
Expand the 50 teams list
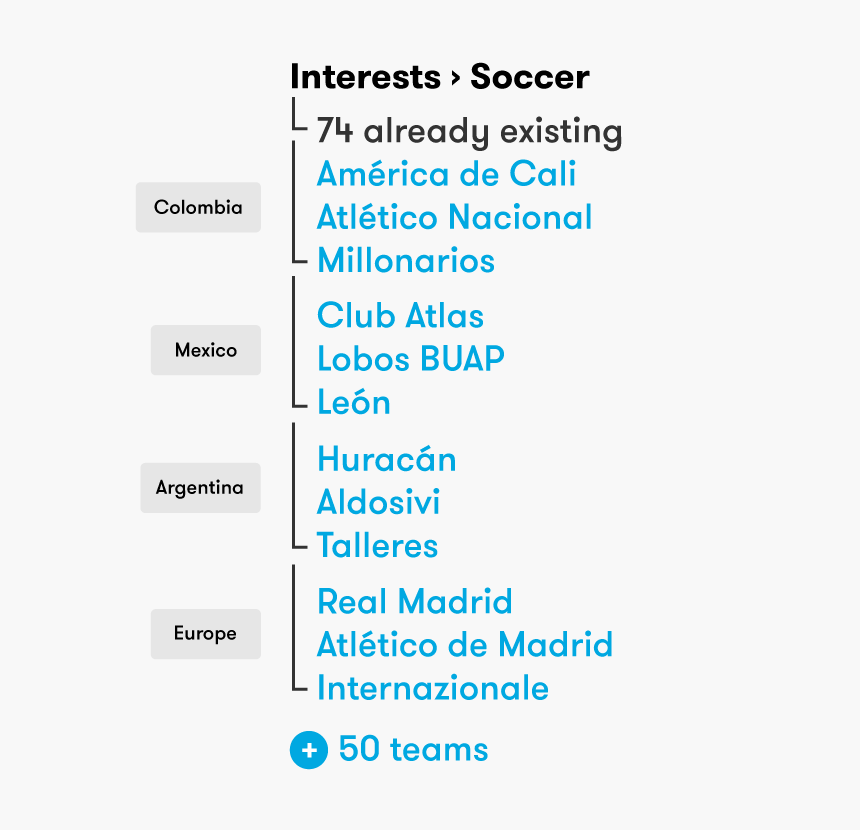click(x=413, y=749)
